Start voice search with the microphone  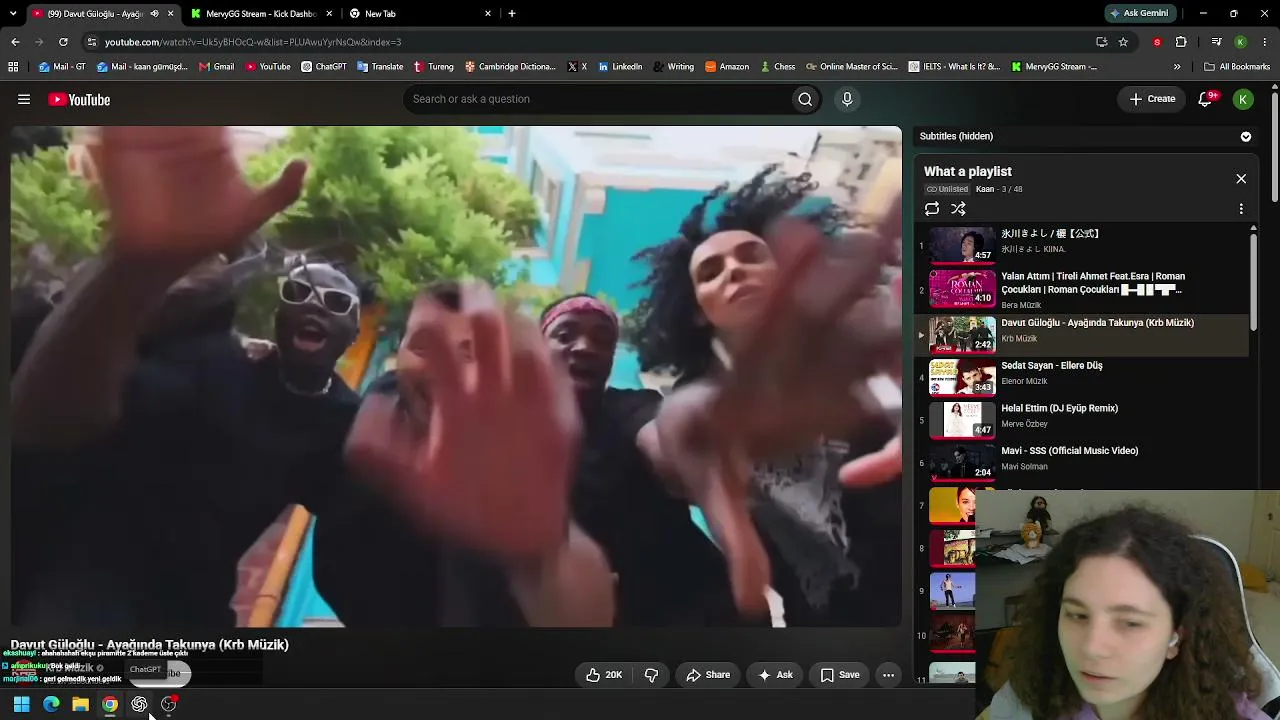847,99
